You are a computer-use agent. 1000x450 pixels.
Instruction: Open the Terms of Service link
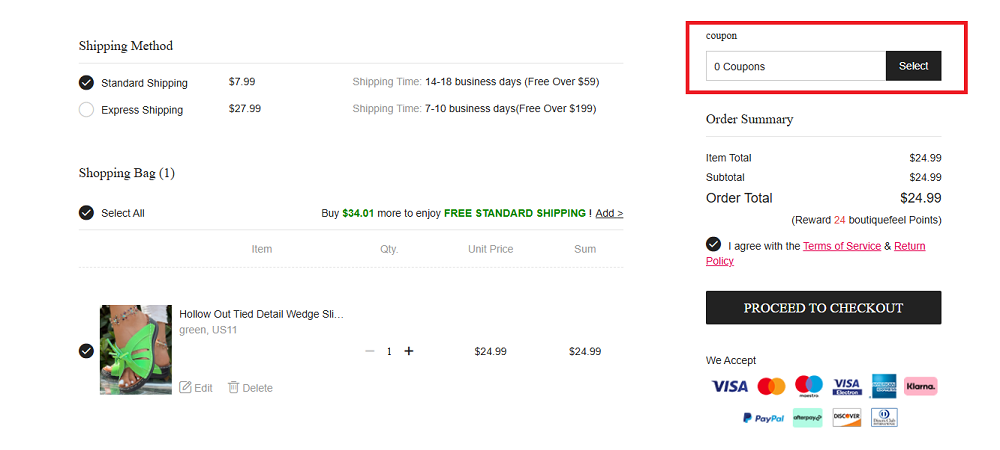[x=842, y=246]
